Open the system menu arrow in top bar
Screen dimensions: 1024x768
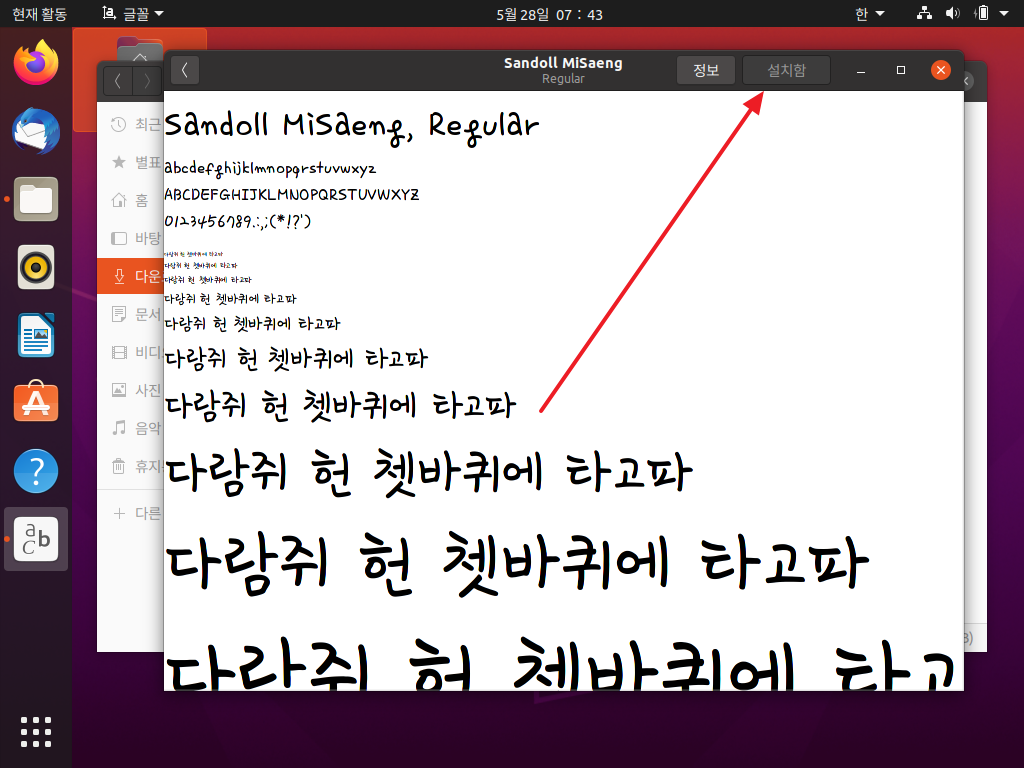pyautogui.click(x=1004, y=14)
